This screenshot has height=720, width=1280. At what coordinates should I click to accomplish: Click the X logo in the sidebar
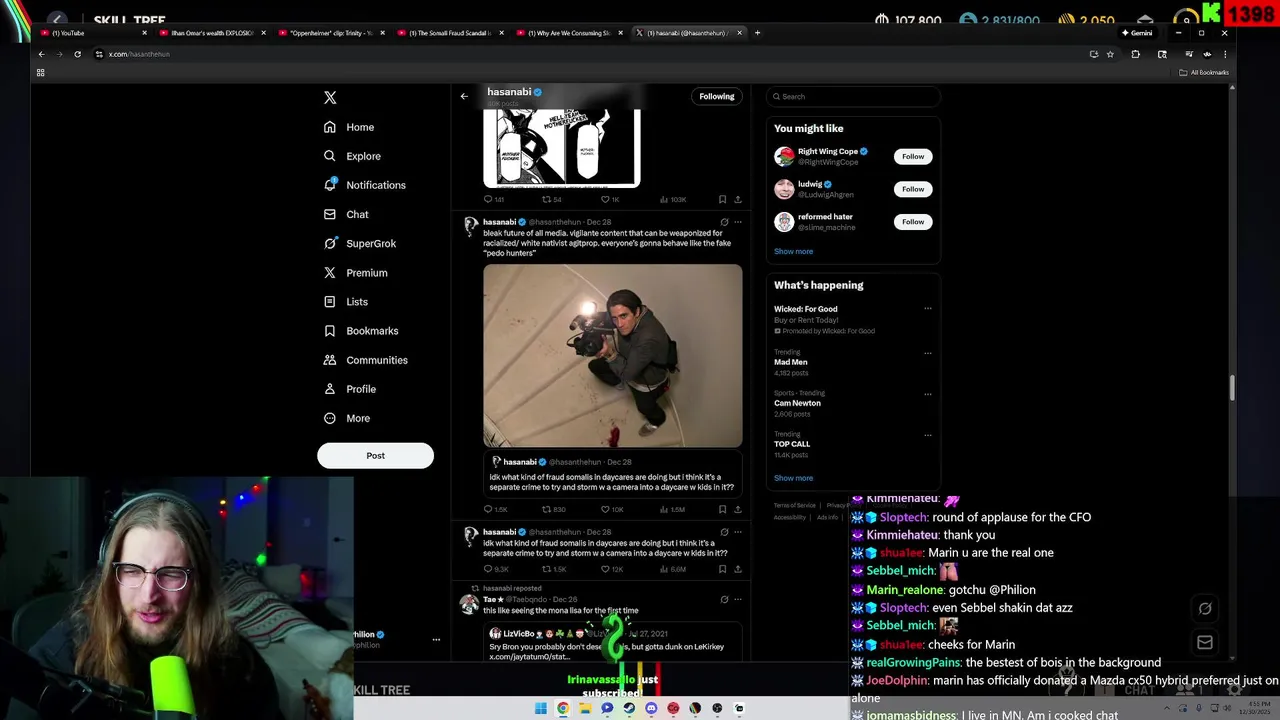point(330,97)
